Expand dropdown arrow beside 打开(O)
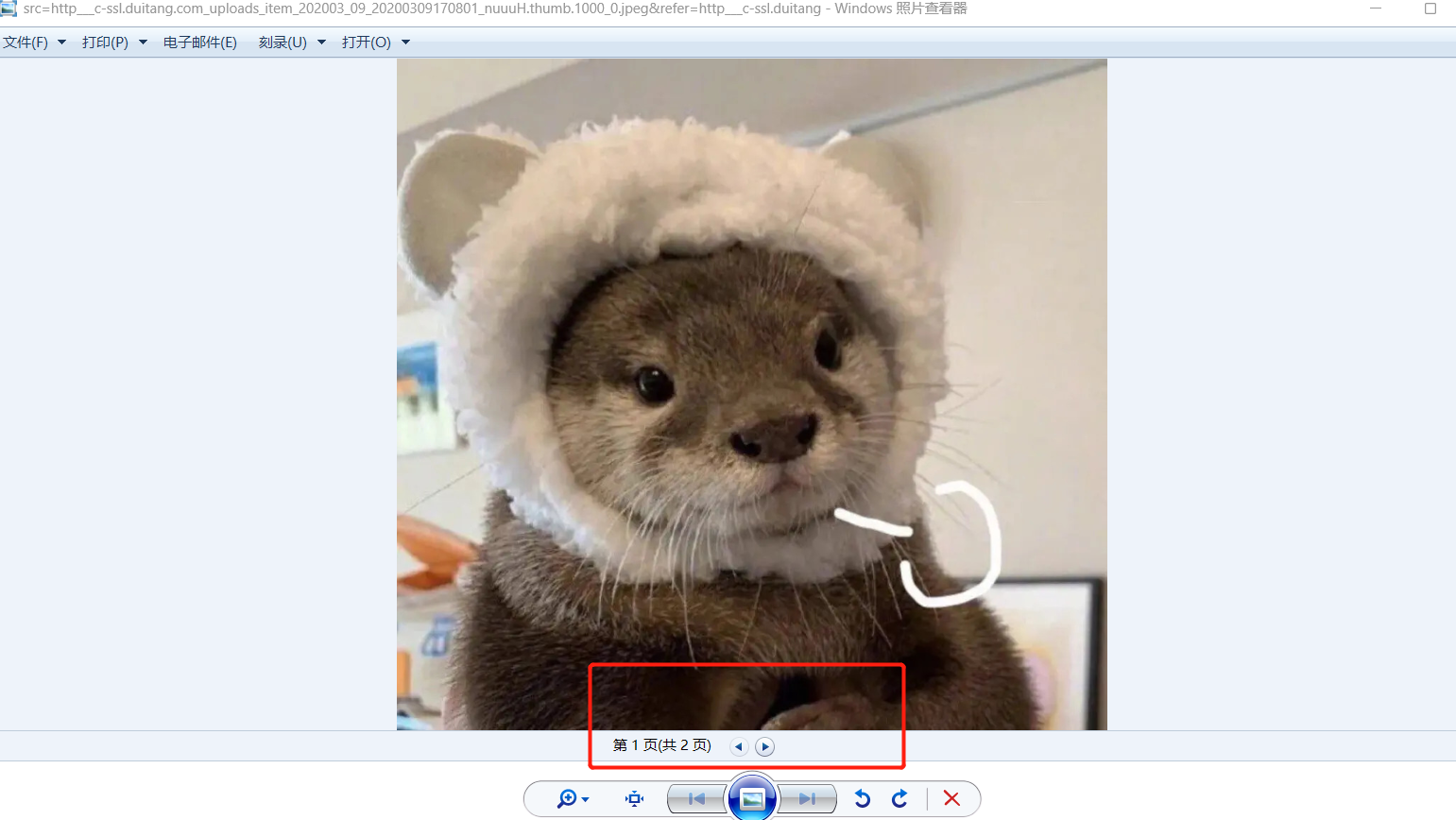 pyautogui.click(x=406, y=43)
